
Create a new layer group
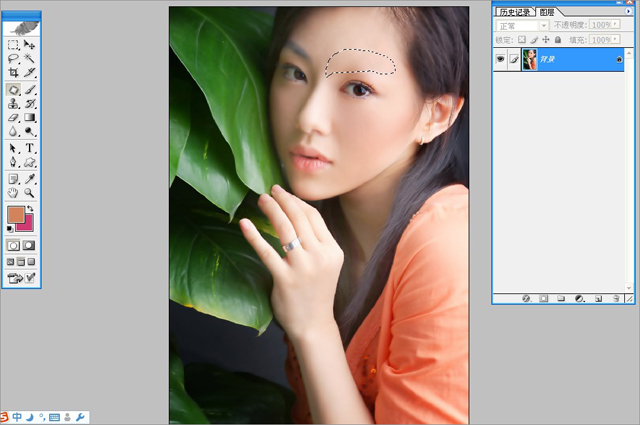click(x=561, y=298)
